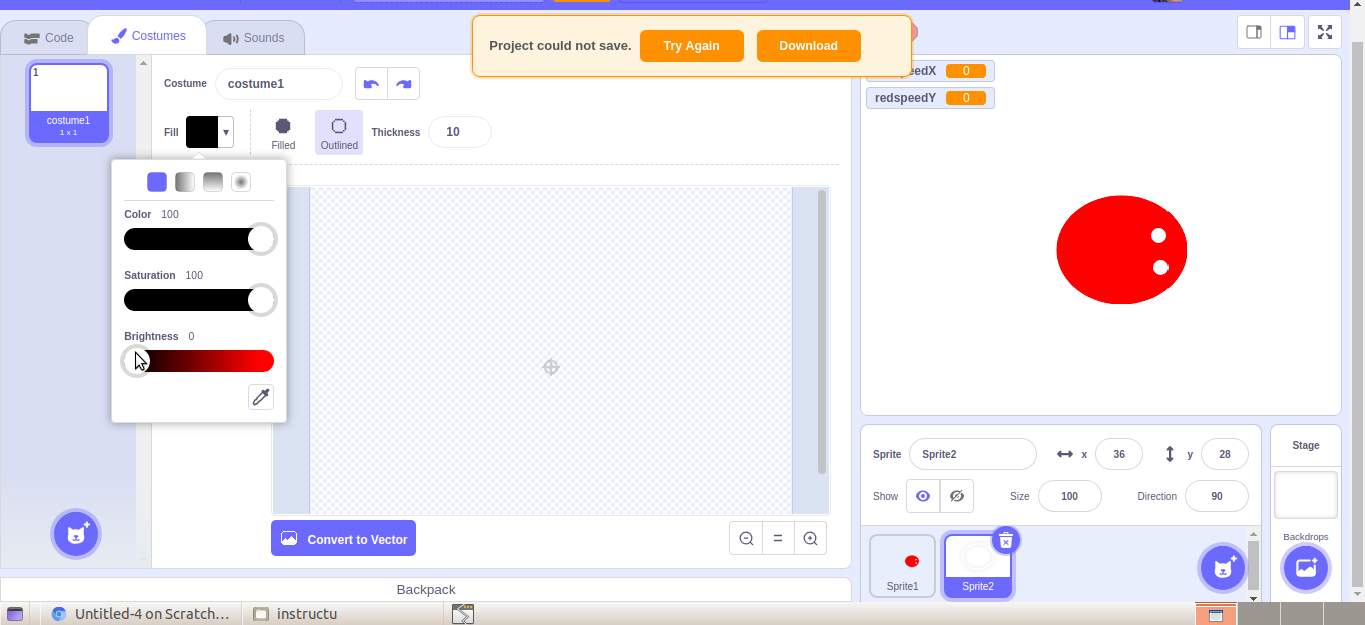This screenshot has height=625, width=1365.
Task: Open the Sounds tab
Action: point(254,37)
